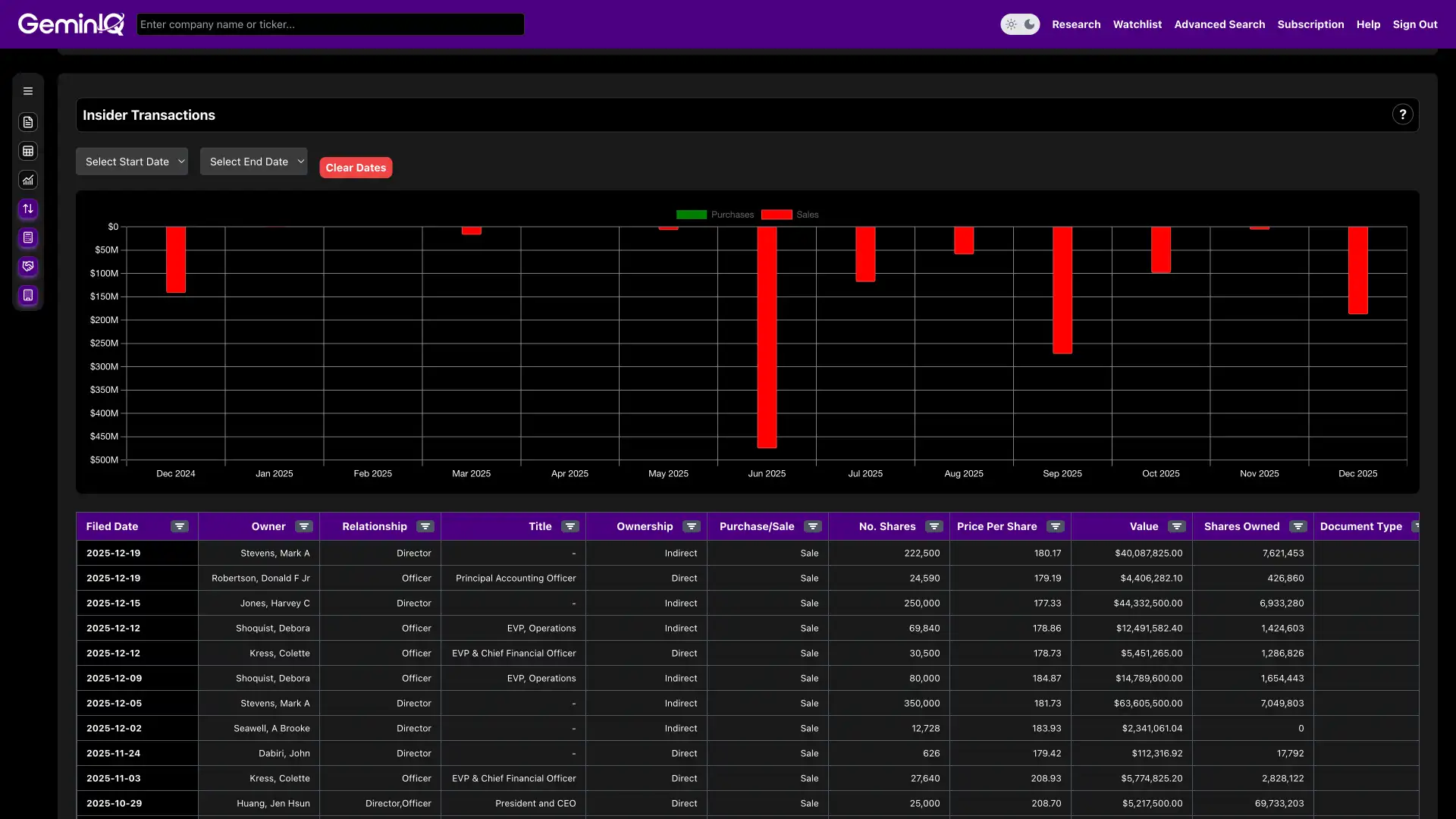Open the filter on the Owner column
Viewport: 1456px width, 819px height.
pos(303,526)
